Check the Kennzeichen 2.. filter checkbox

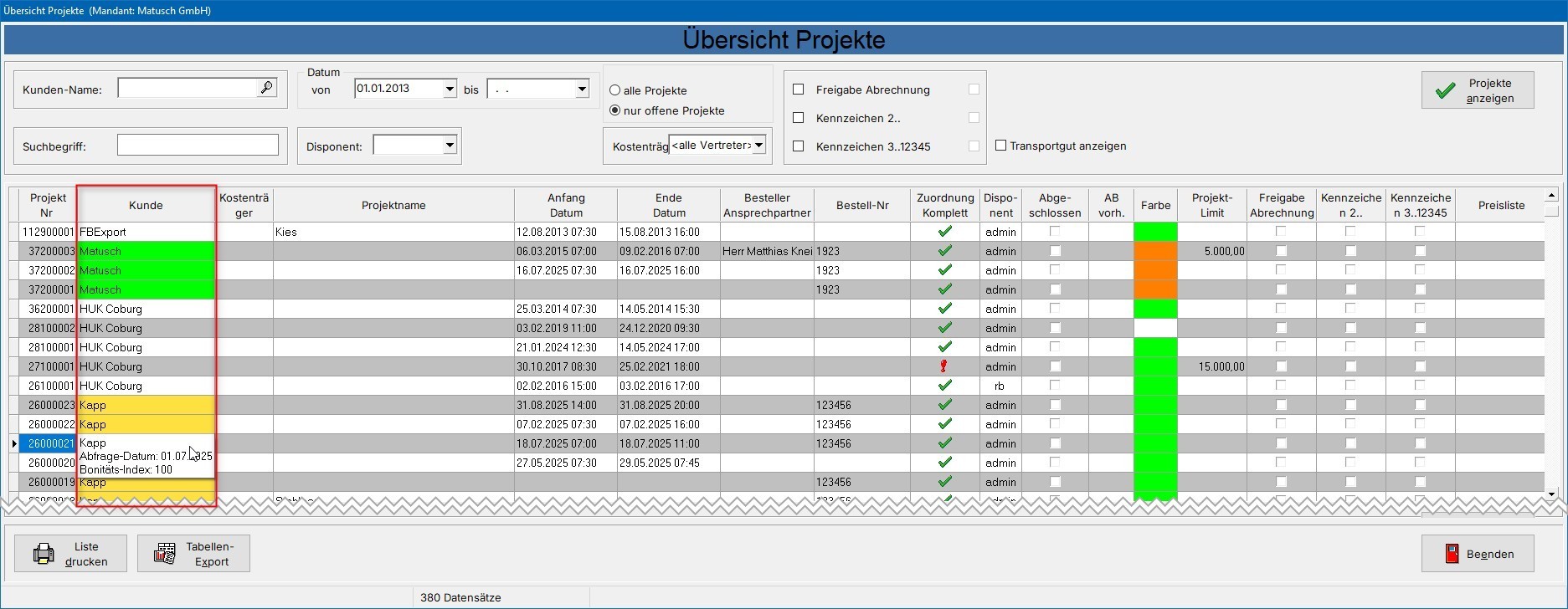798,118
